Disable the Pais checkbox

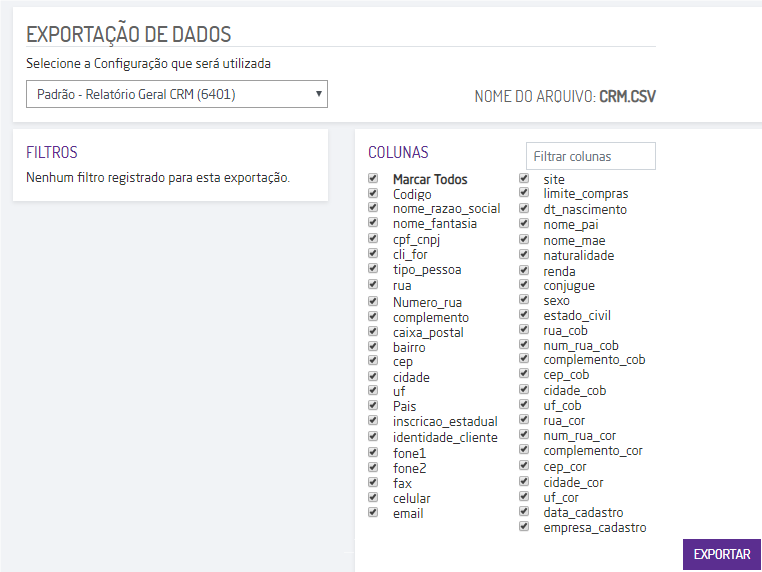pos(373,405)
